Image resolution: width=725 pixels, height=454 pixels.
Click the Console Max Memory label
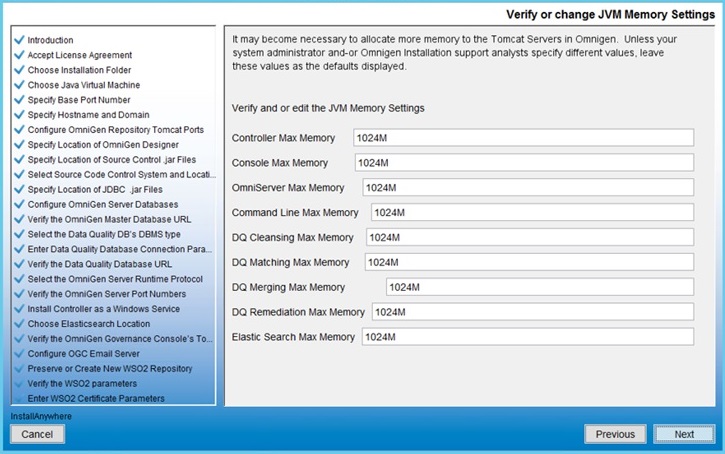280,163
